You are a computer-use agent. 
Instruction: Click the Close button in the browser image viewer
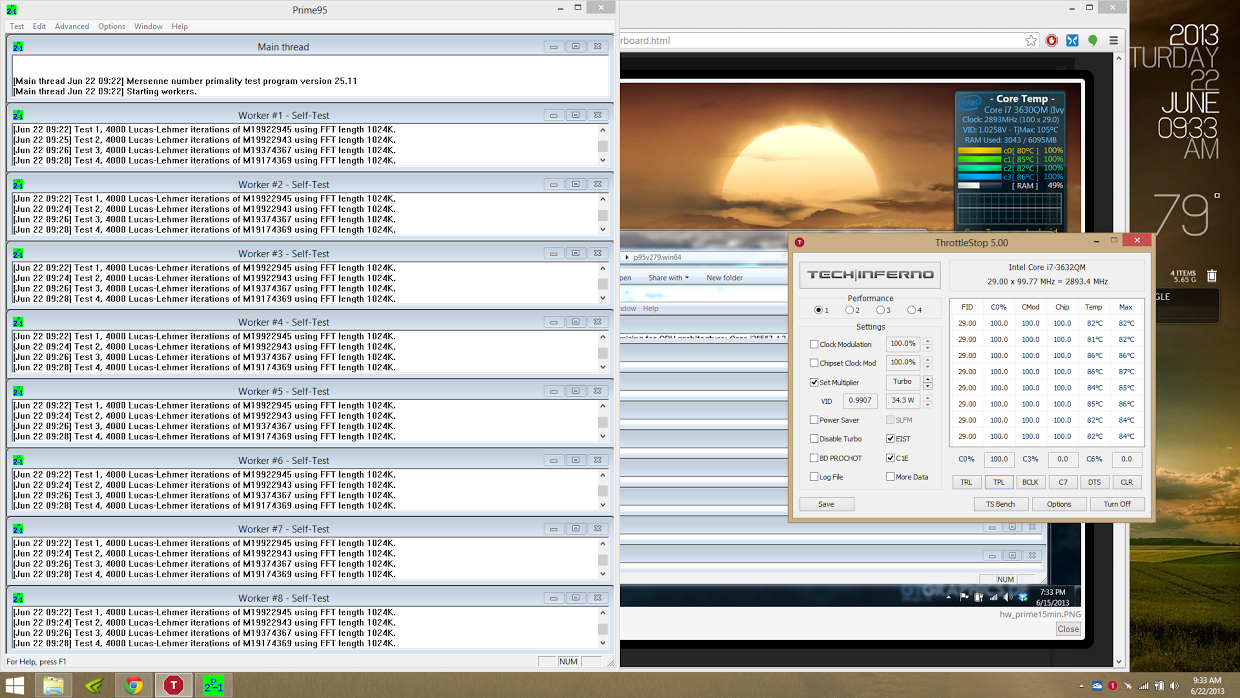pos(1068,629)
